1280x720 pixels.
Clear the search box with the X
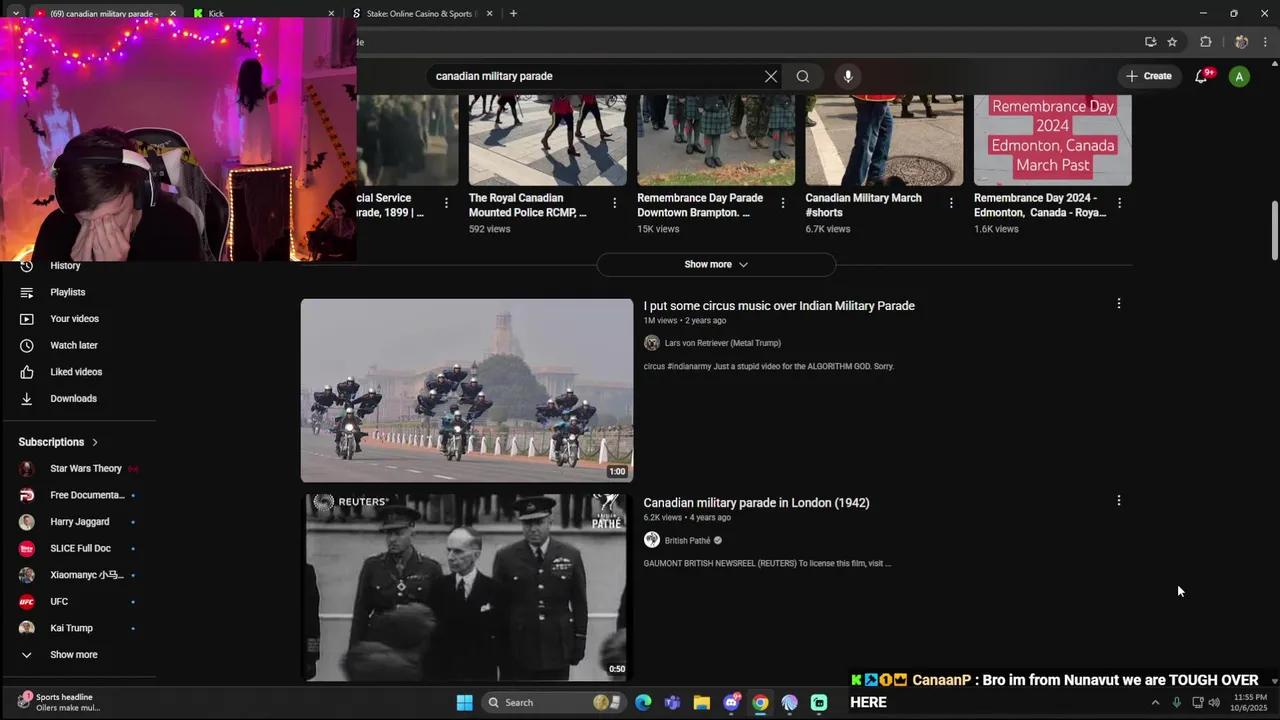point(771,76)
